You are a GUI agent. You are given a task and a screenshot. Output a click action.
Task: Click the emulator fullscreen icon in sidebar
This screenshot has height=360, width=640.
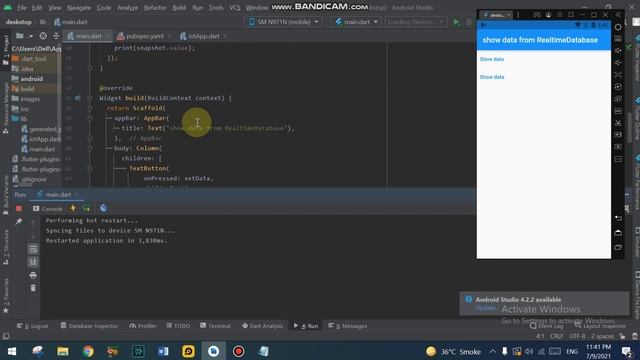coord(618,75)
